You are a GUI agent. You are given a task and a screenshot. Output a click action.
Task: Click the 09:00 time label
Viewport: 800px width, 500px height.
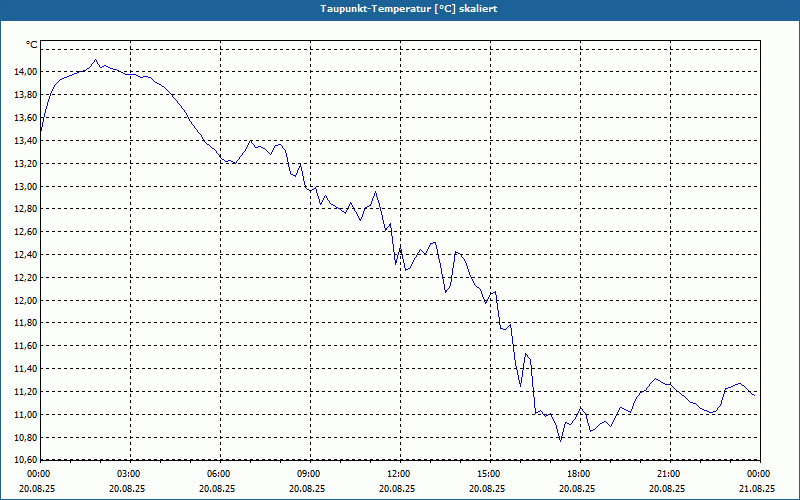point(310,474)
